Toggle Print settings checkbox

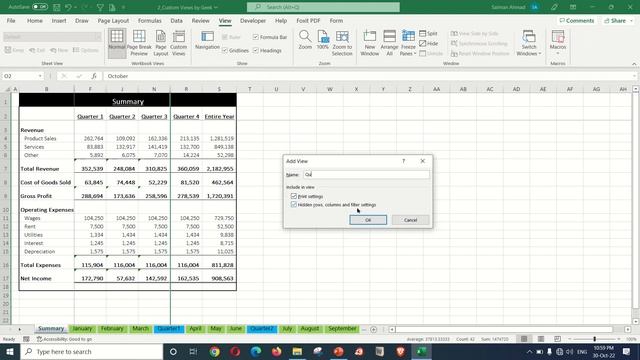pos(293,196)
